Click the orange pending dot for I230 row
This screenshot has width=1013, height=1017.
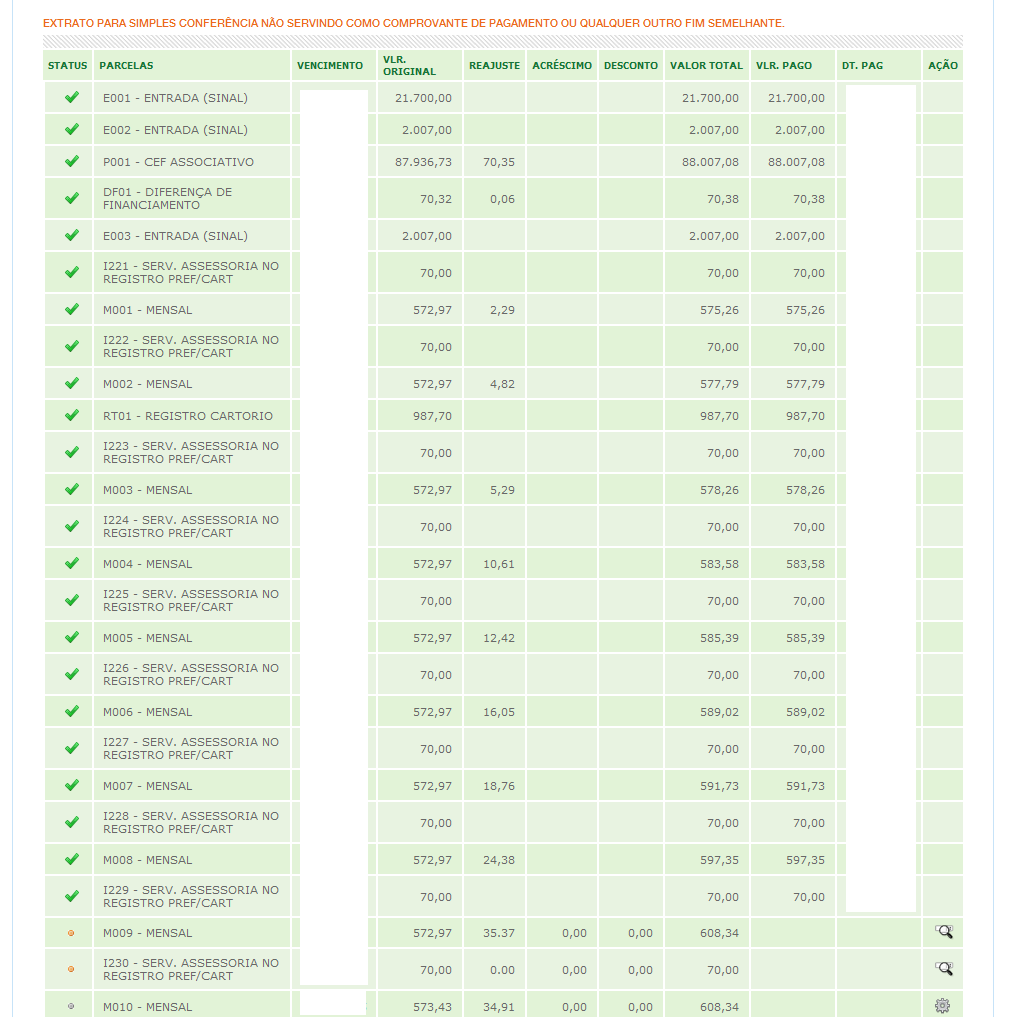click(71, 969)
